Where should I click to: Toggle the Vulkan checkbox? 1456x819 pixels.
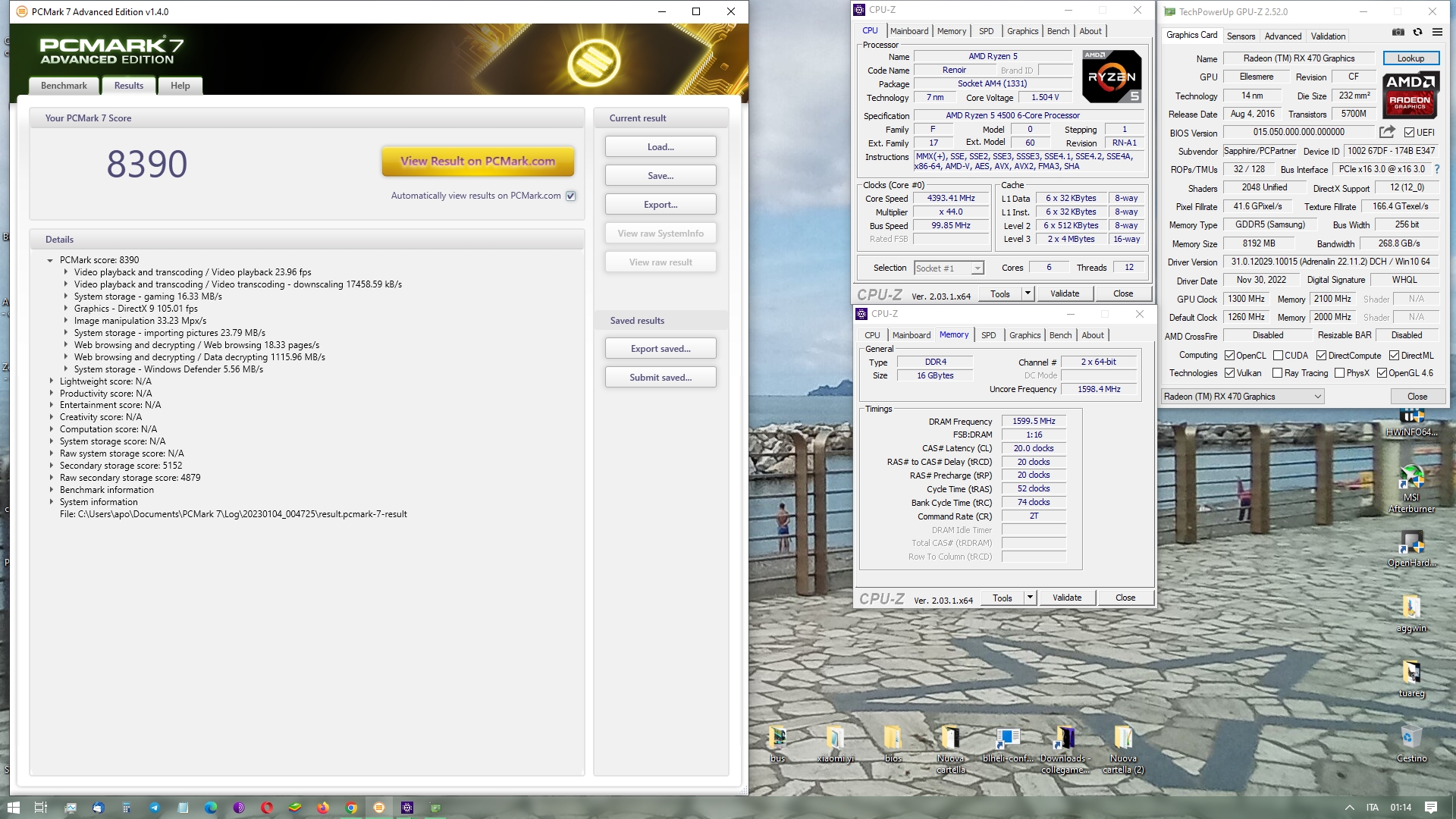click(1229, 372)
